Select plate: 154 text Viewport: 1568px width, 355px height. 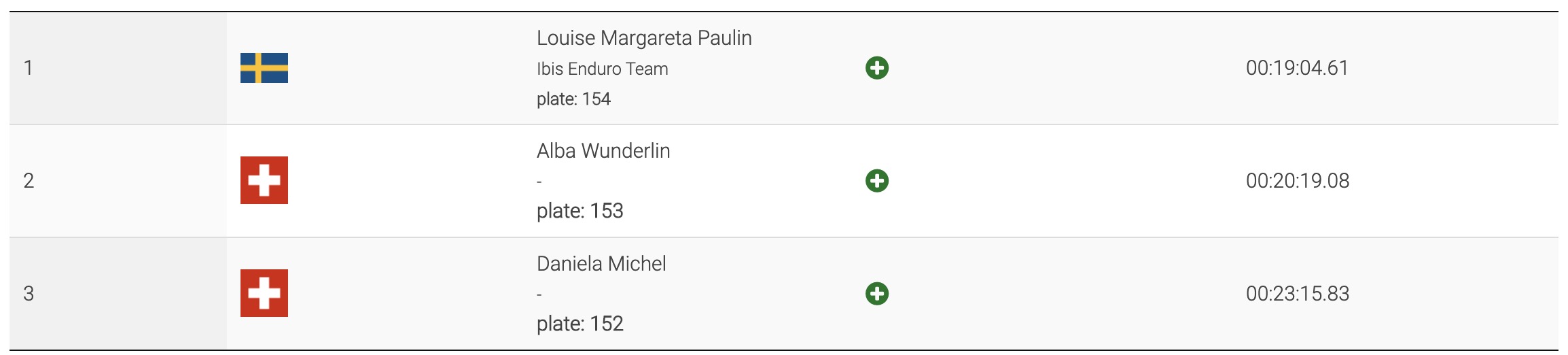click(x=573, y=99)
